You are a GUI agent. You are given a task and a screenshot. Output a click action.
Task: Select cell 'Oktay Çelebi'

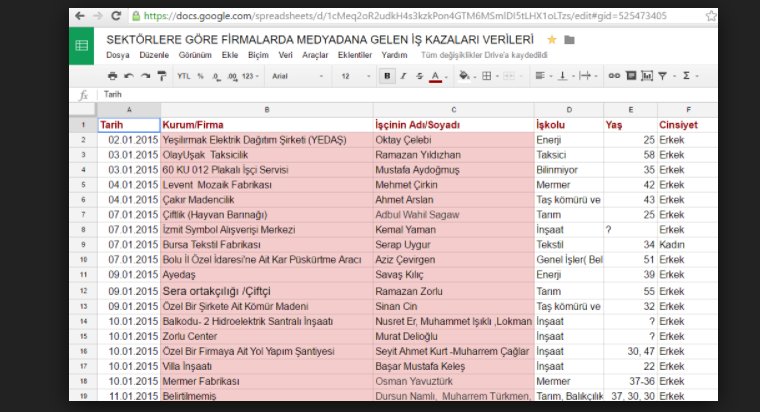point(454,140)
